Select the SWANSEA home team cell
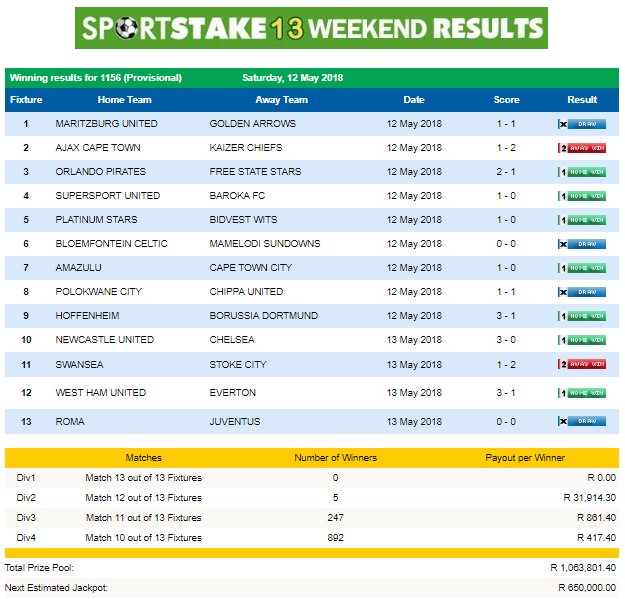This screenshot has width=625, height=599. click(79, 365)
